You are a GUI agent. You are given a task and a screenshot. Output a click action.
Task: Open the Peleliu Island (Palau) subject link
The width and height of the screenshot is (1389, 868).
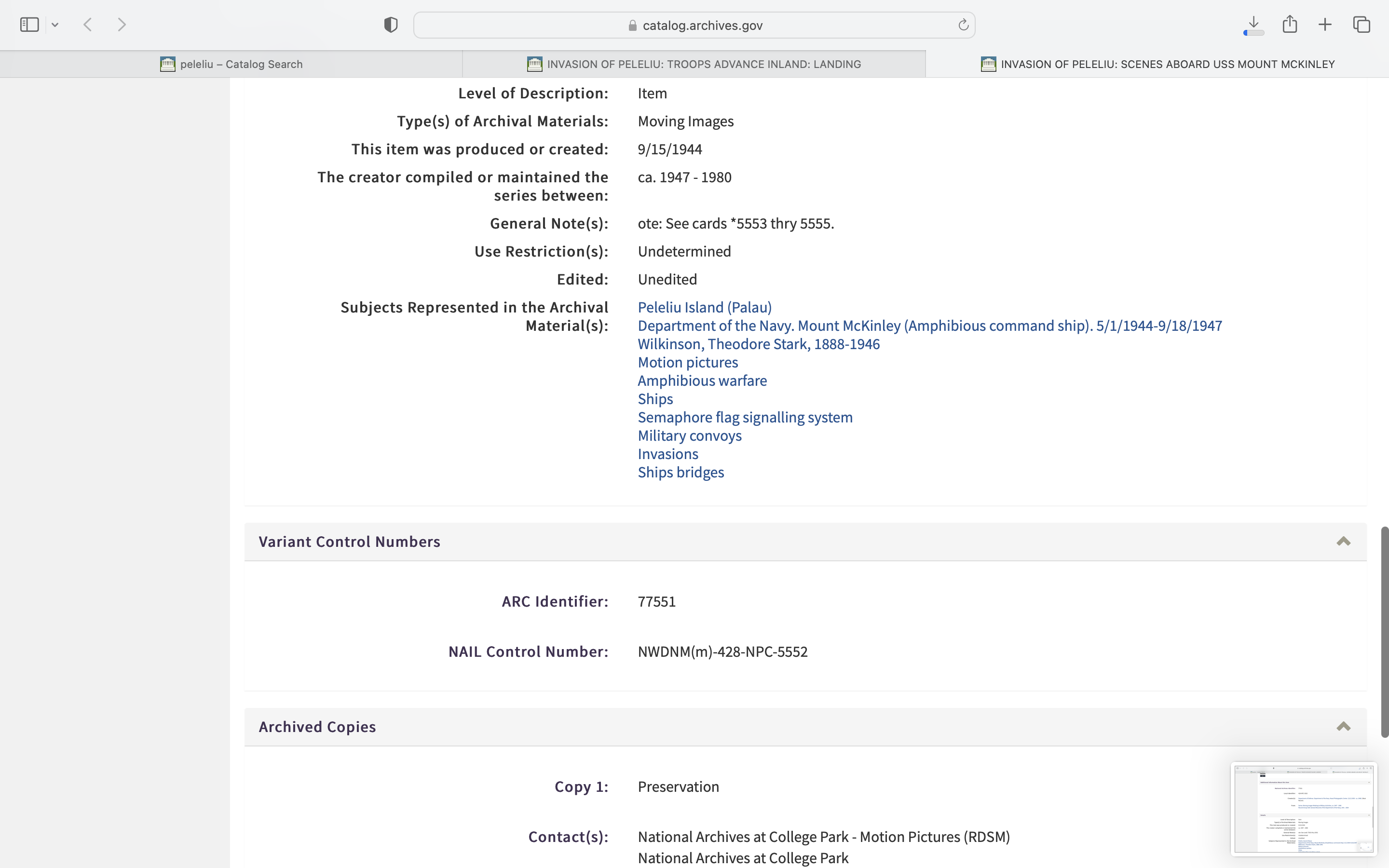click(704, 307)
